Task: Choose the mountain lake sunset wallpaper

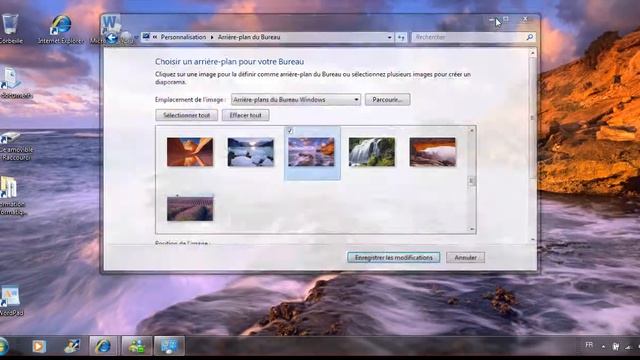Action: coord(251,152)
